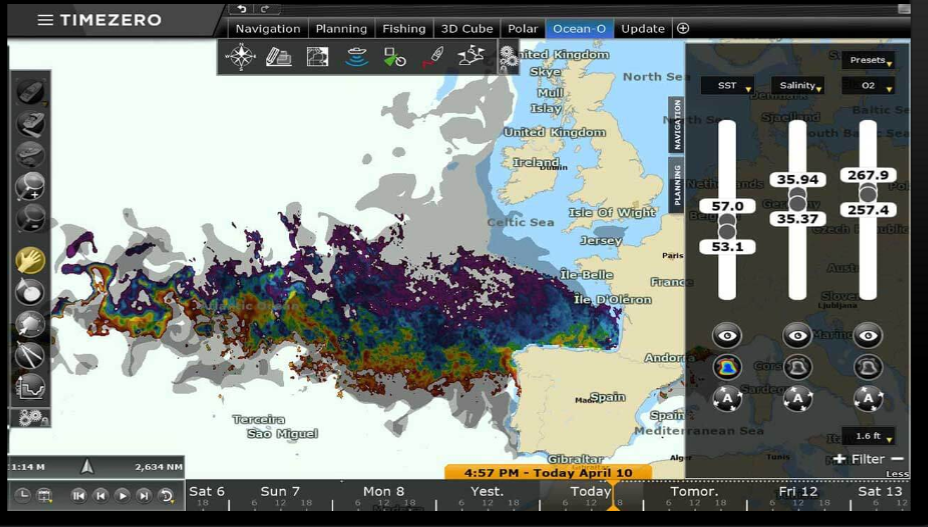
Task: Toggle O2 layer visibility eye
Action: coord(868,335)
